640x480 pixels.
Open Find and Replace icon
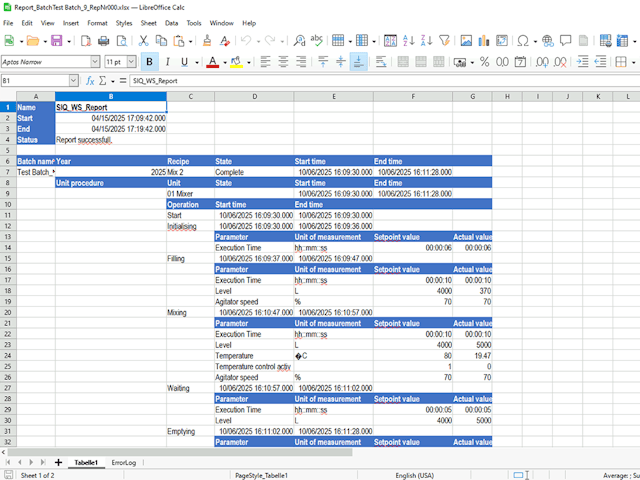299,40
